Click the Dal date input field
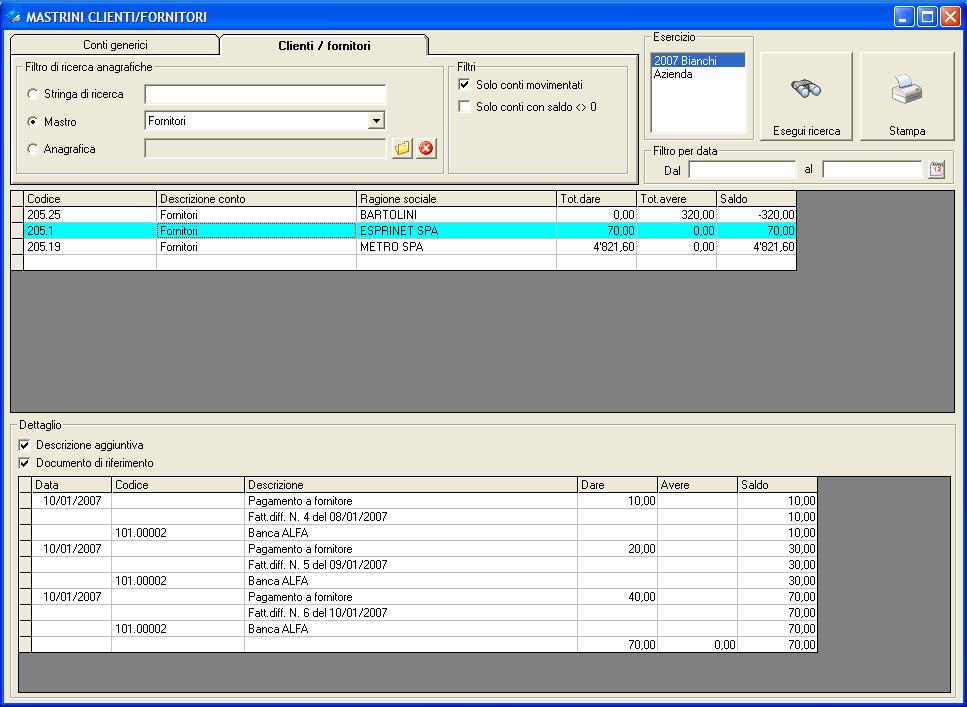Image resolution: width=967 pixels, height=707 pixels. [743, 170]
